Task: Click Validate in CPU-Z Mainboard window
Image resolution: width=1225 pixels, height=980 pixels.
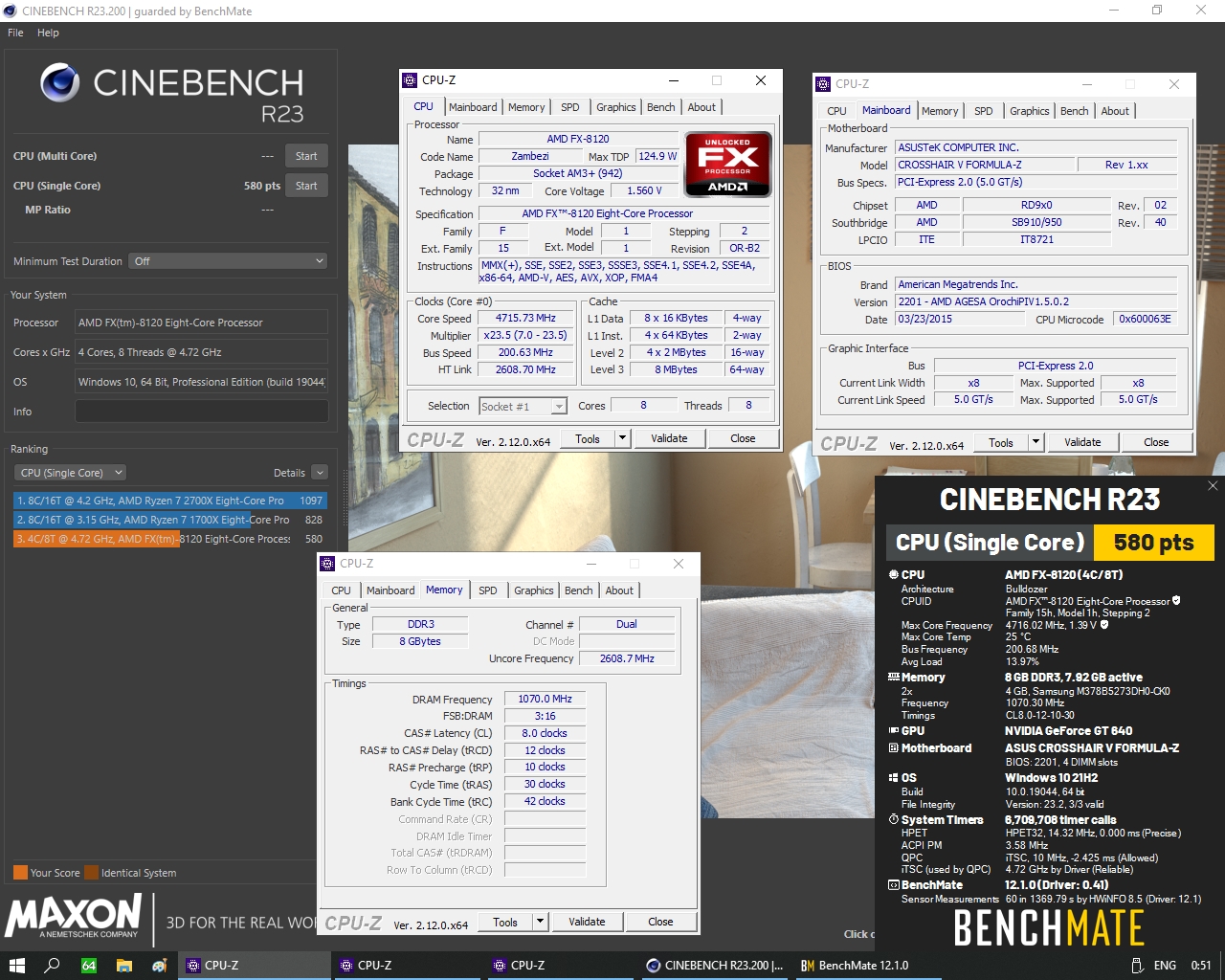Action: point(1082,442)
